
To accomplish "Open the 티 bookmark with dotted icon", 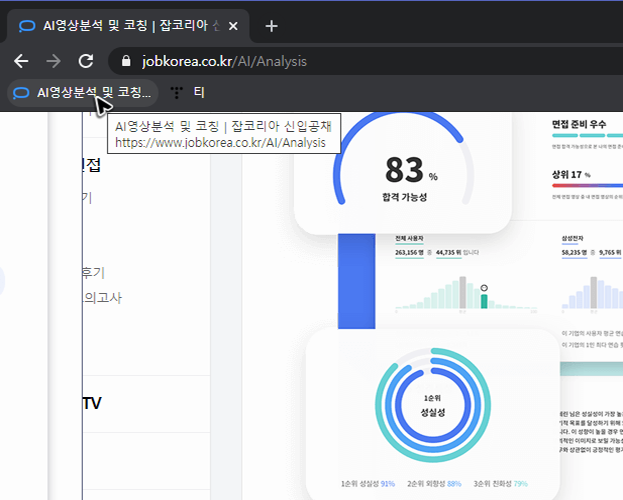I will coord(188,93).
